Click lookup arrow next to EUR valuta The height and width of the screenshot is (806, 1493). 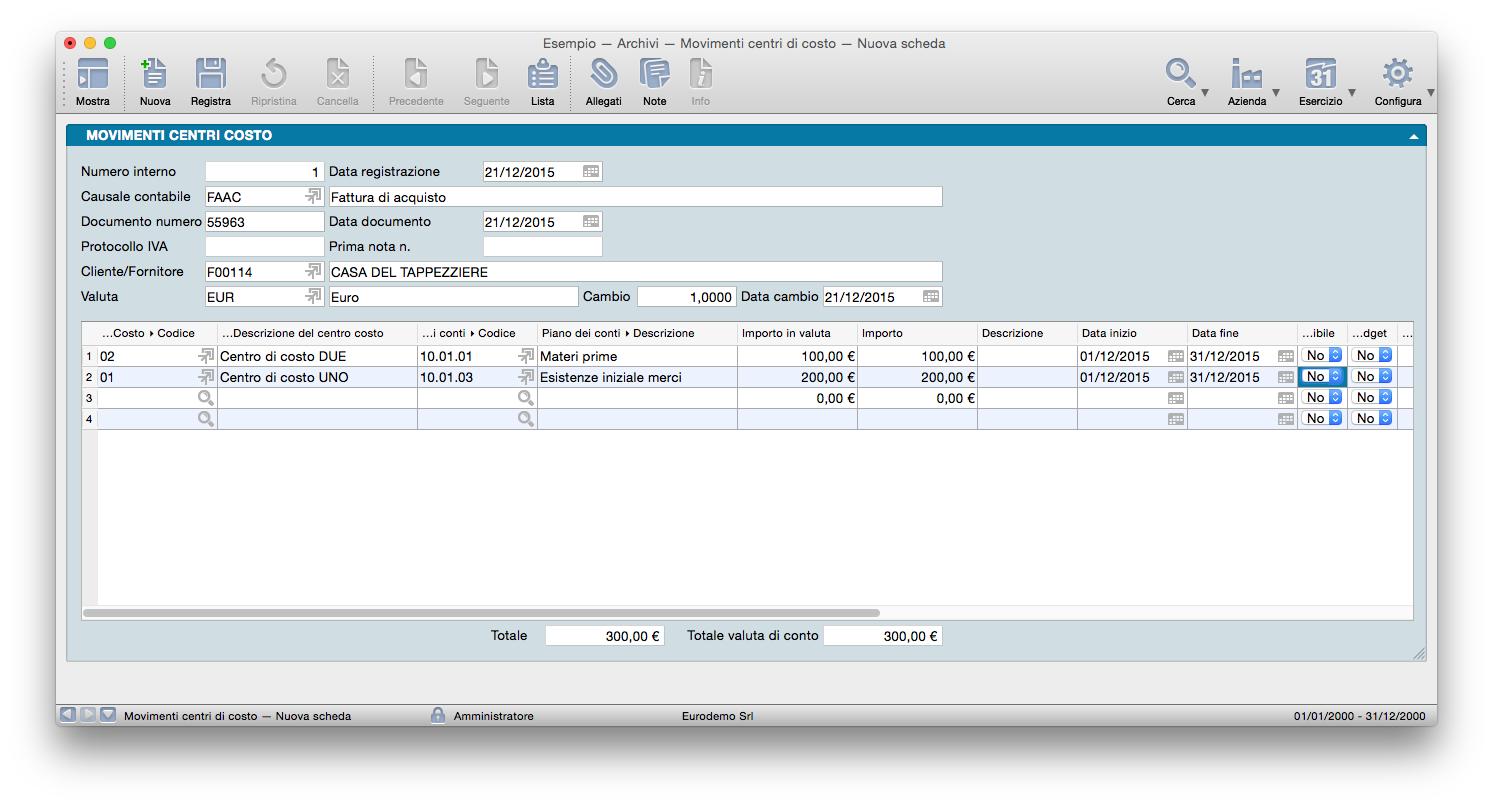(313, 297)
